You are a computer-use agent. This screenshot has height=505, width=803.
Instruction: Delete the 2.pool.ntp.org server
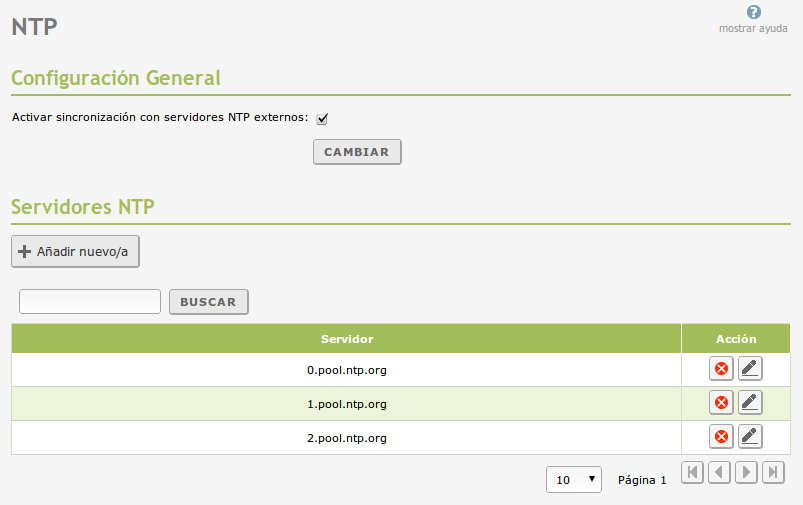[x=720, y=437]
